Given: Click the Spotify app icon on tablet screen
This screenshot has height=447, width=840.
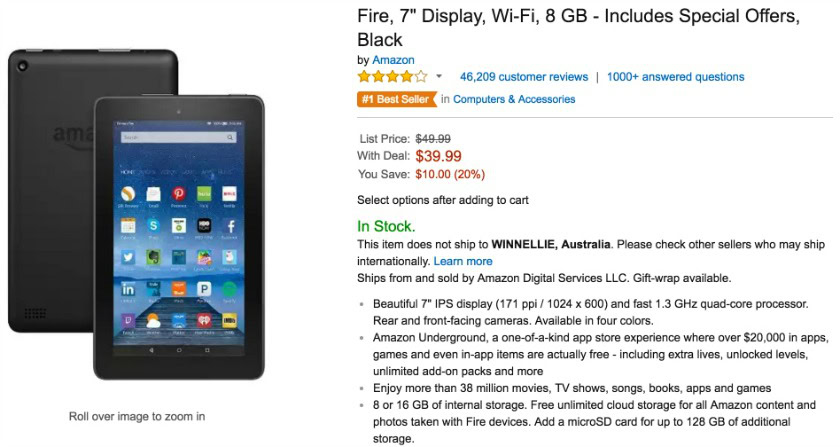Looking at the screenshot, I should point(230,289).
